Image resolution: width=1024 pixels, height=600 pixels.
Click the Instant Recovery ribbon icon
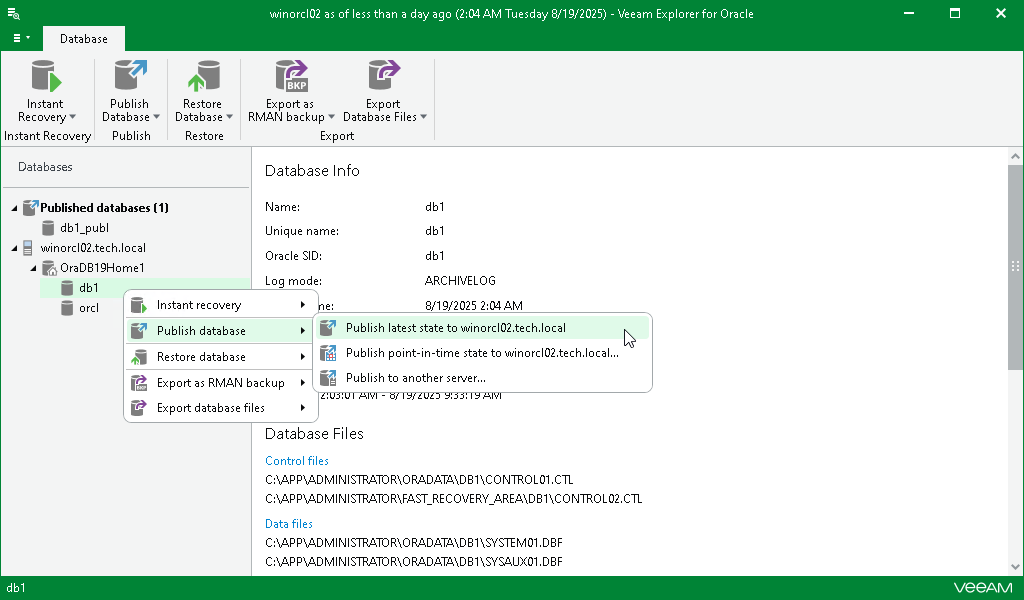tap(46, 76)
